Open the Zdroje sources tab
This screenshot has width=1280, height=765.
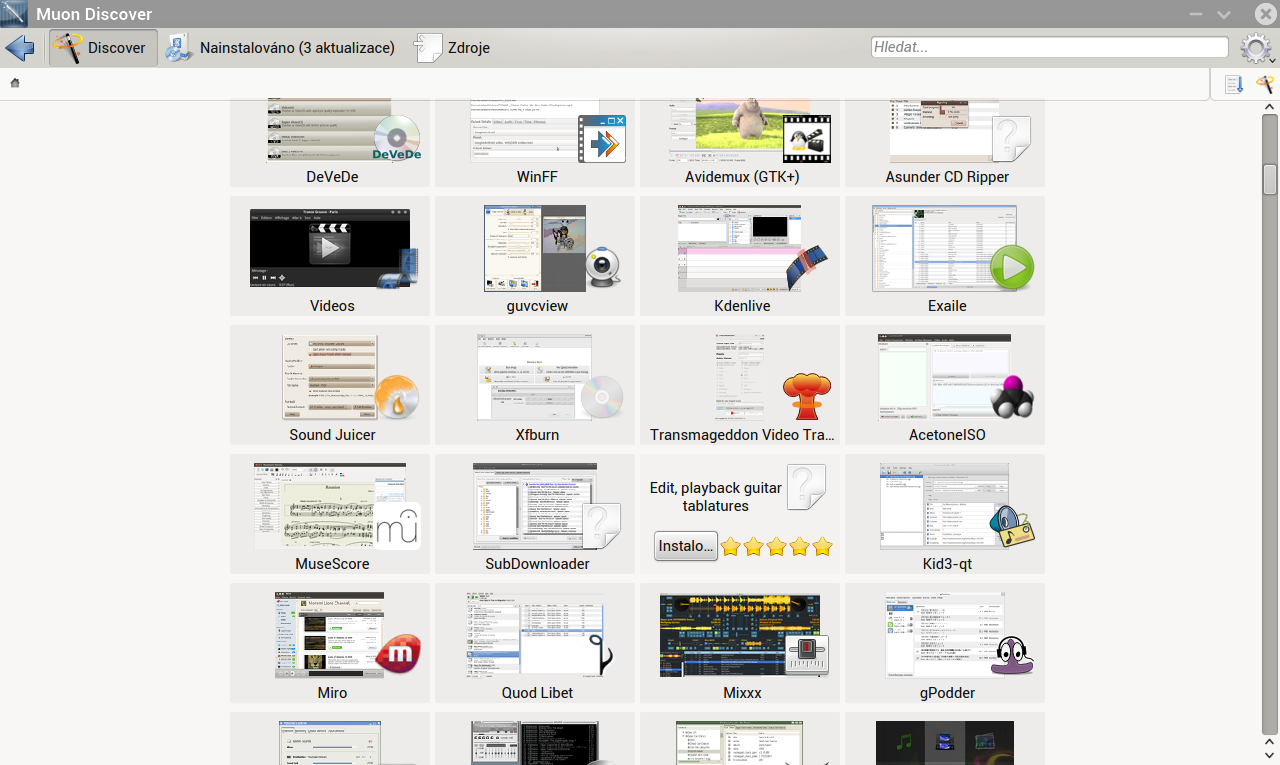[x=451, y=48]
